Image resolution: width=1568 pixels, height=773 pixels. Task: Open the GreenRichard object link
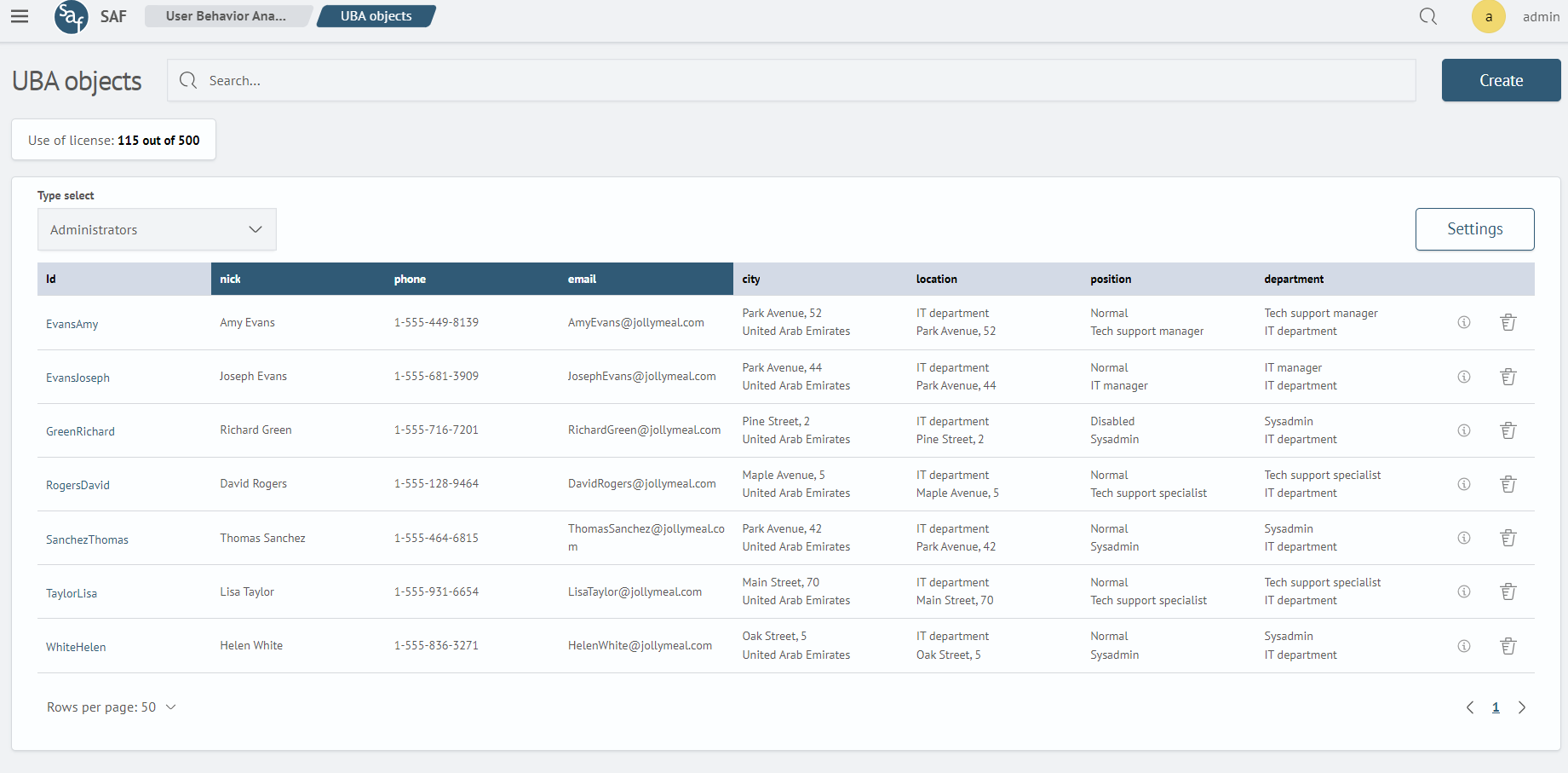coord(80,431)
